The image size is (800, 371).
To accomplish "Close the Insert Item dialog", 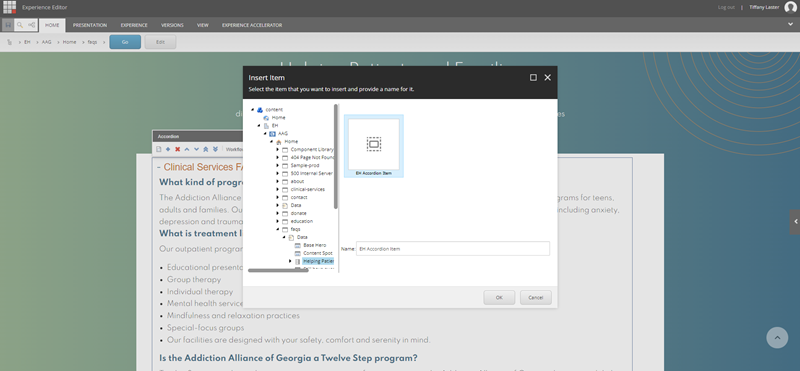I will tap(547, 78).
